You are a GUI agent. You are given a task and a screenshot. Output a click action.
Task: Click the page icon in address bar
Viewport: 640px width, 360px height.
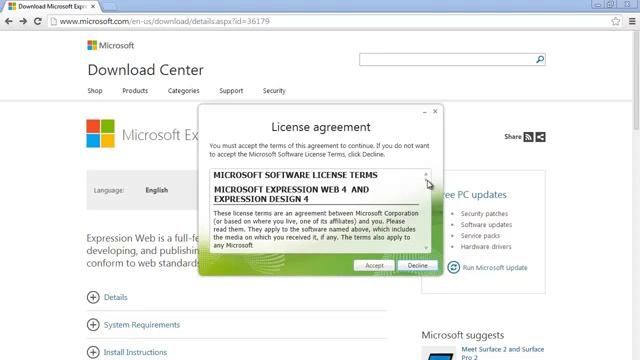(x=53, y=21)
